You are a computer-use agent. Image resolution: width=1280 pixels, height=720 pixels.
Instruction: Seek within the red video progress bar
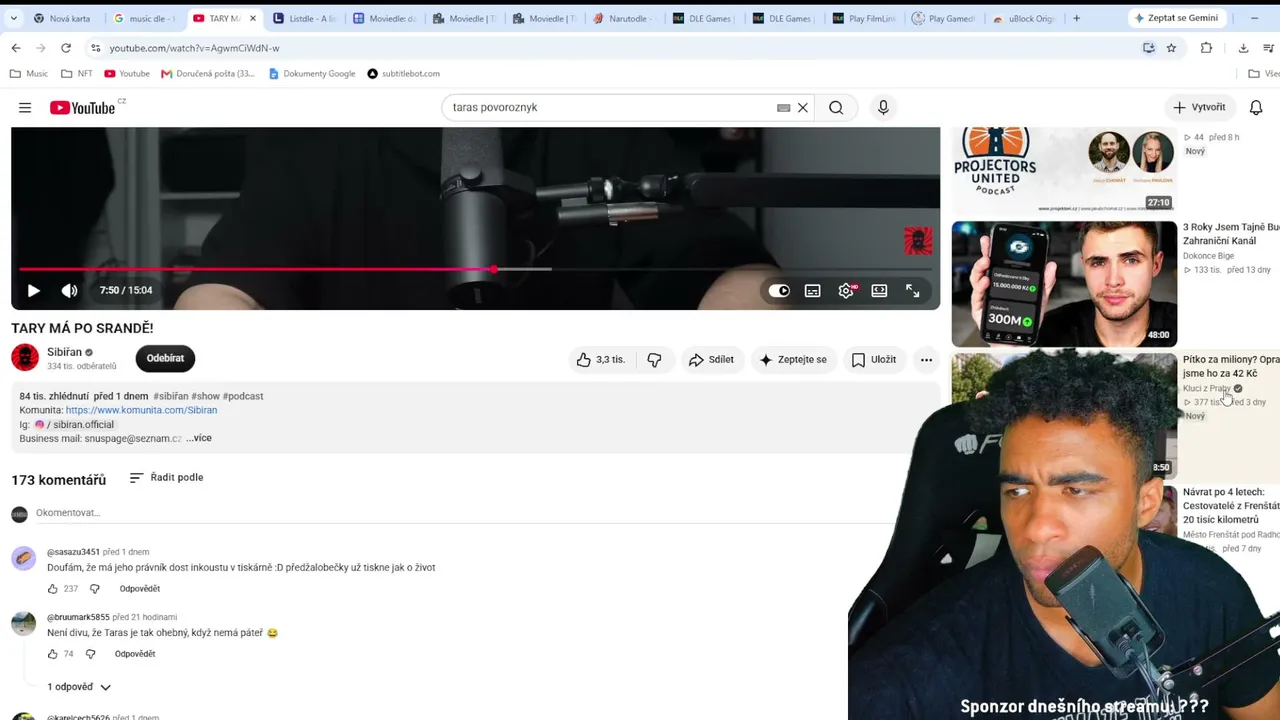click(256, 269)
